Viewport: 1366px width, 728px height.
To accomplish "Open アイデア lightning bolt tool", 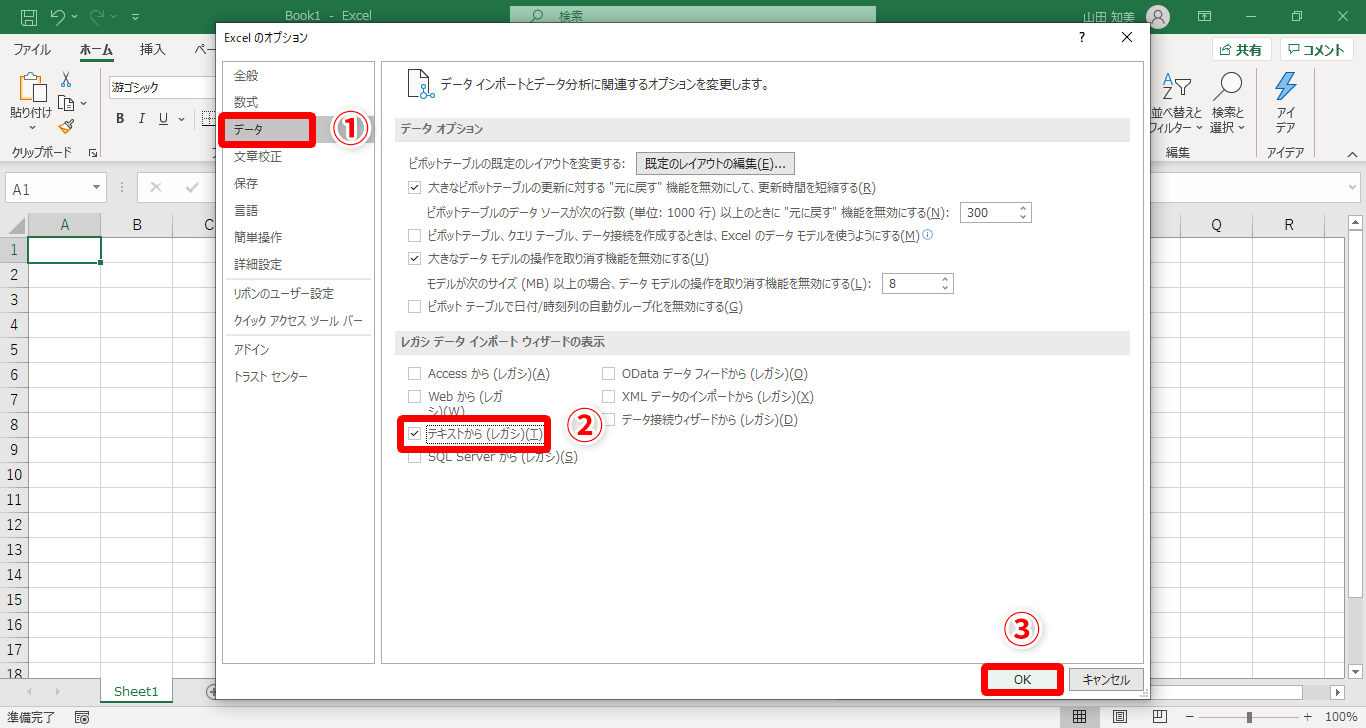I will (1285, 103).
